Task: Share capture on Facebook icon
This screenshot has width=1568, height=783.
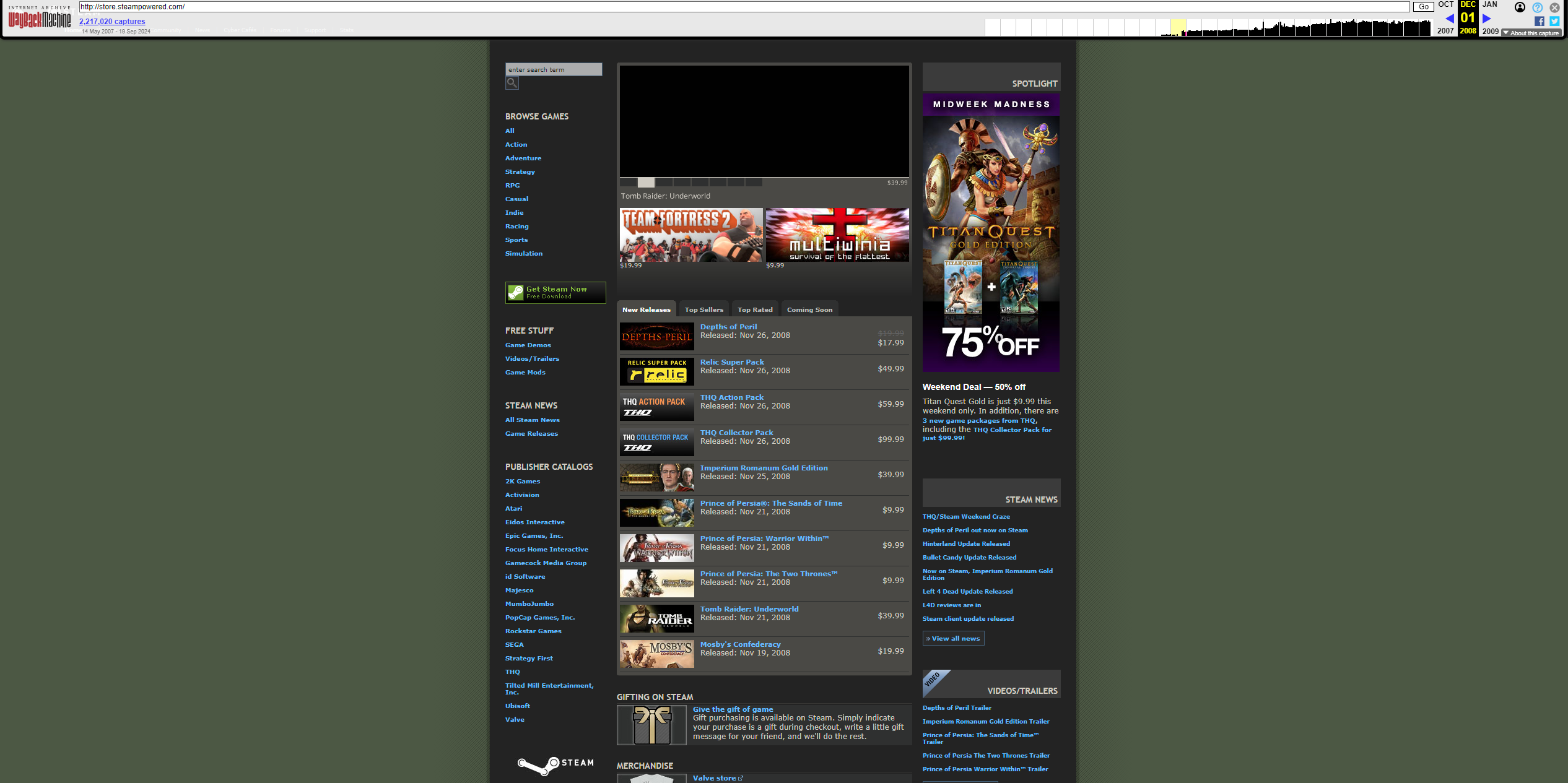Action: coord(1540,21)
